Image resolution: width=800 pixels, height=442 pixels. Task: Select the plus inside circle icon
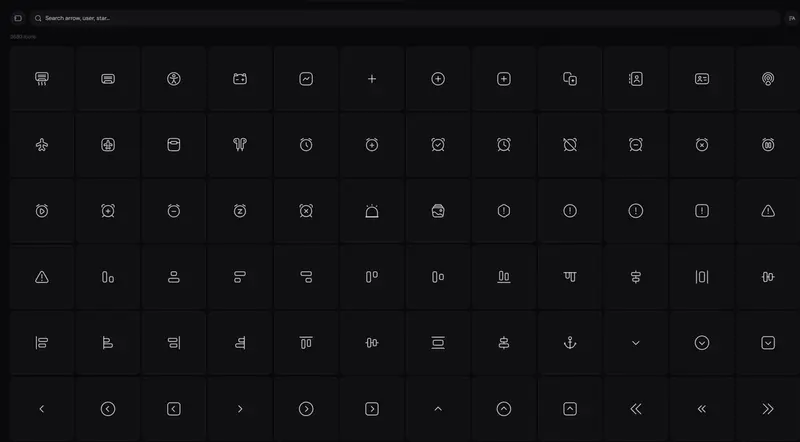click(x=438, y=79)
